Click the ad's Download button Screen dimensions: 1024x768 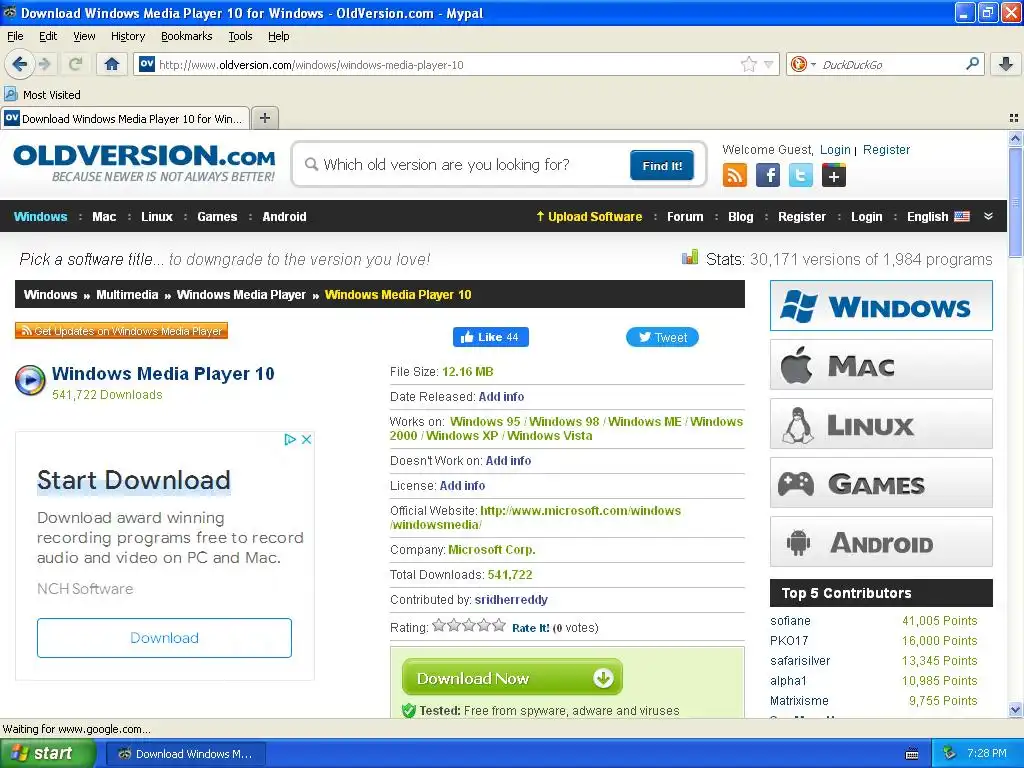pos(165,637)
